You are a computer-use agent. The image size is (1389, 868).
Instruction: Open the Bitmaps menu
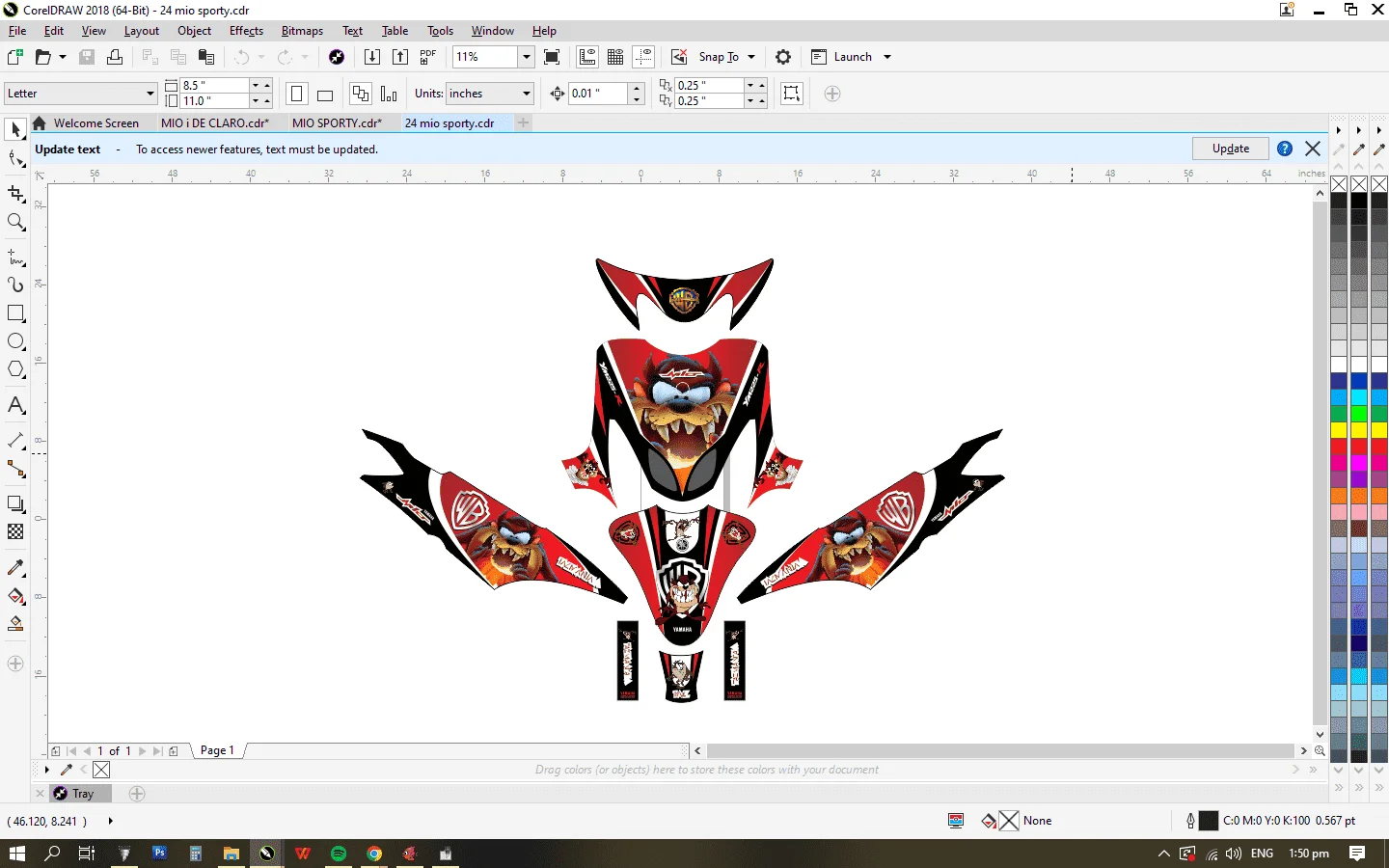click(x=302, y=31)
